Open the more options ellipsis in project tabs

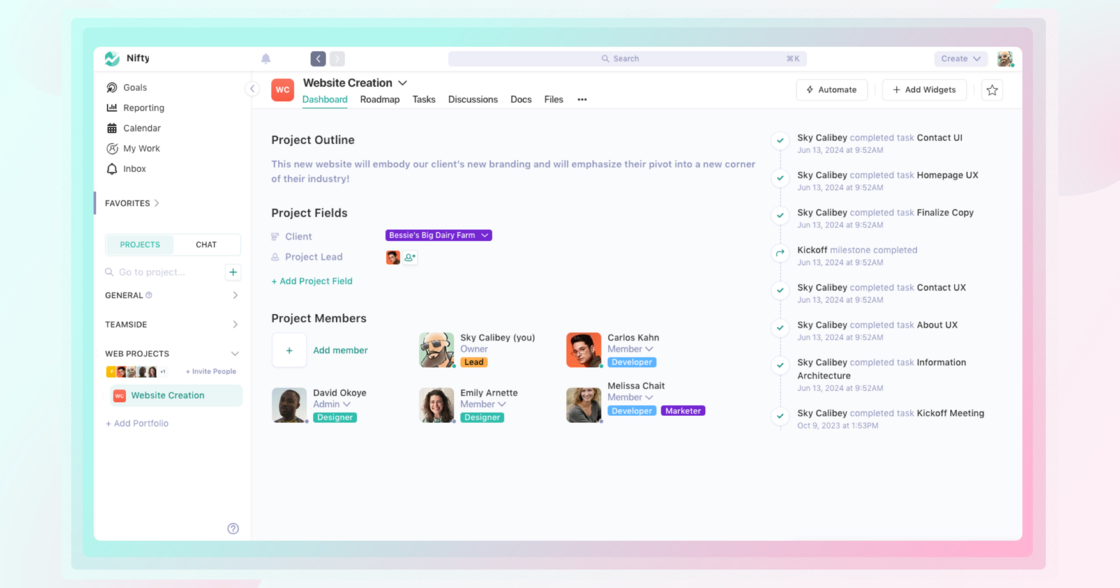coord(582,100)
